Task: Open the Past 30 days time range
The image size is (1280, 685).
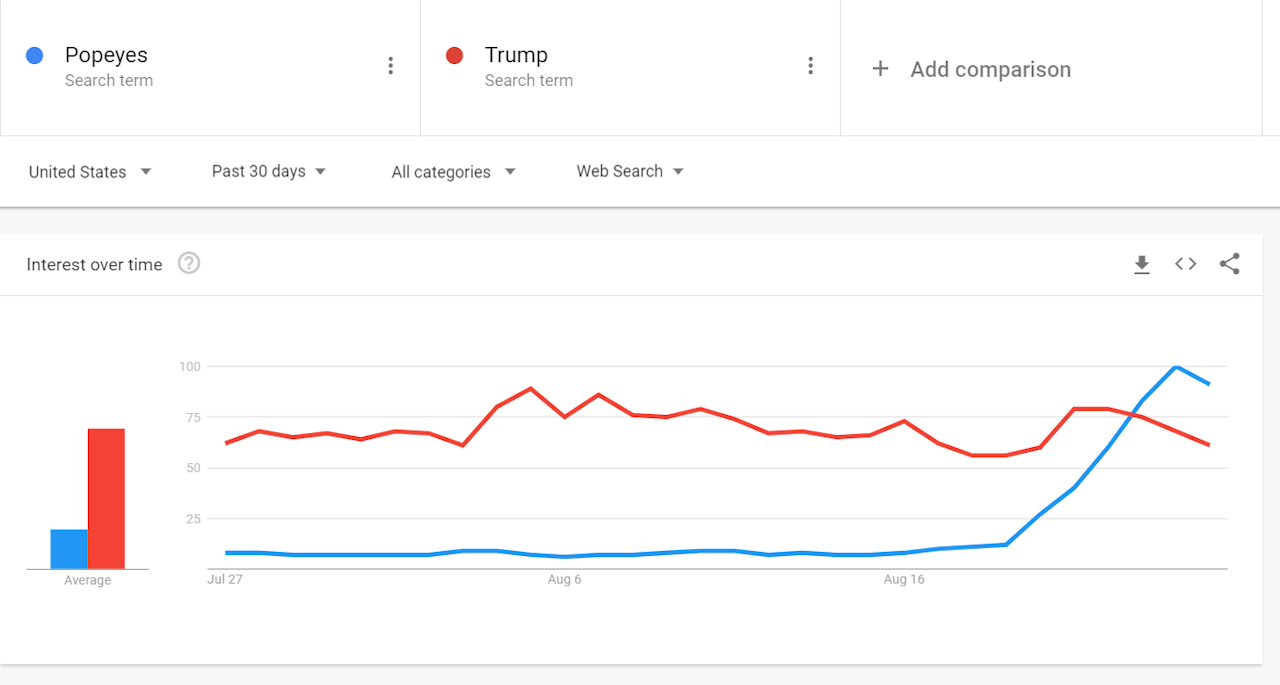Action: [x=269, y=171]
